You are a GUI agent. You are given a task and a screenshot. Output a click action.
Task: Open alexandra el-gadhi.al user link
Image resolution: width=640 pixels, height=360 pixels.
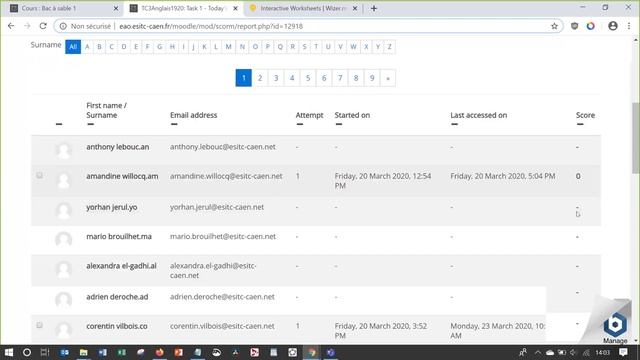coord(121,266)
